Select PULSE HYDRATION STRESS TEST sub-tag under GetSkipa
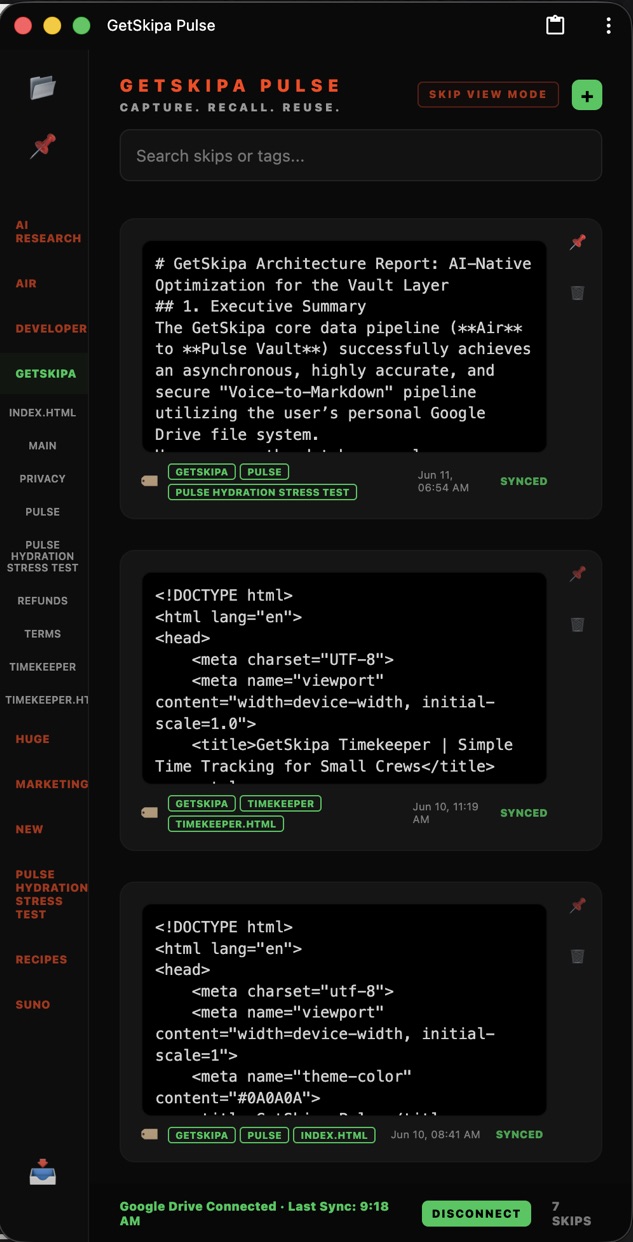 (43, 556)
